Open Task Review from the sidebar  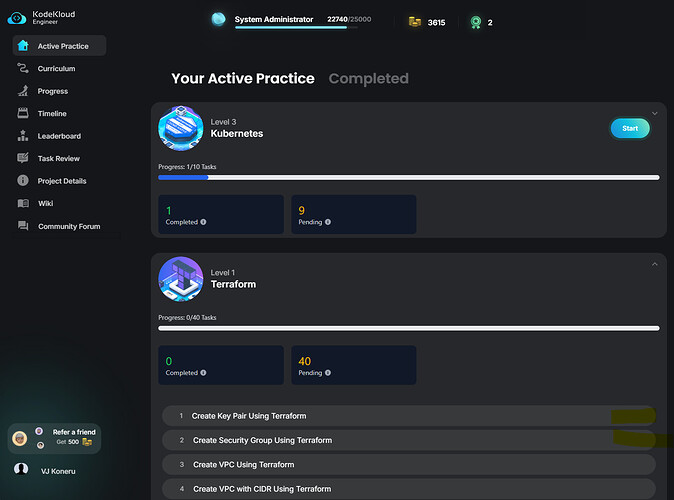(58, 158)
